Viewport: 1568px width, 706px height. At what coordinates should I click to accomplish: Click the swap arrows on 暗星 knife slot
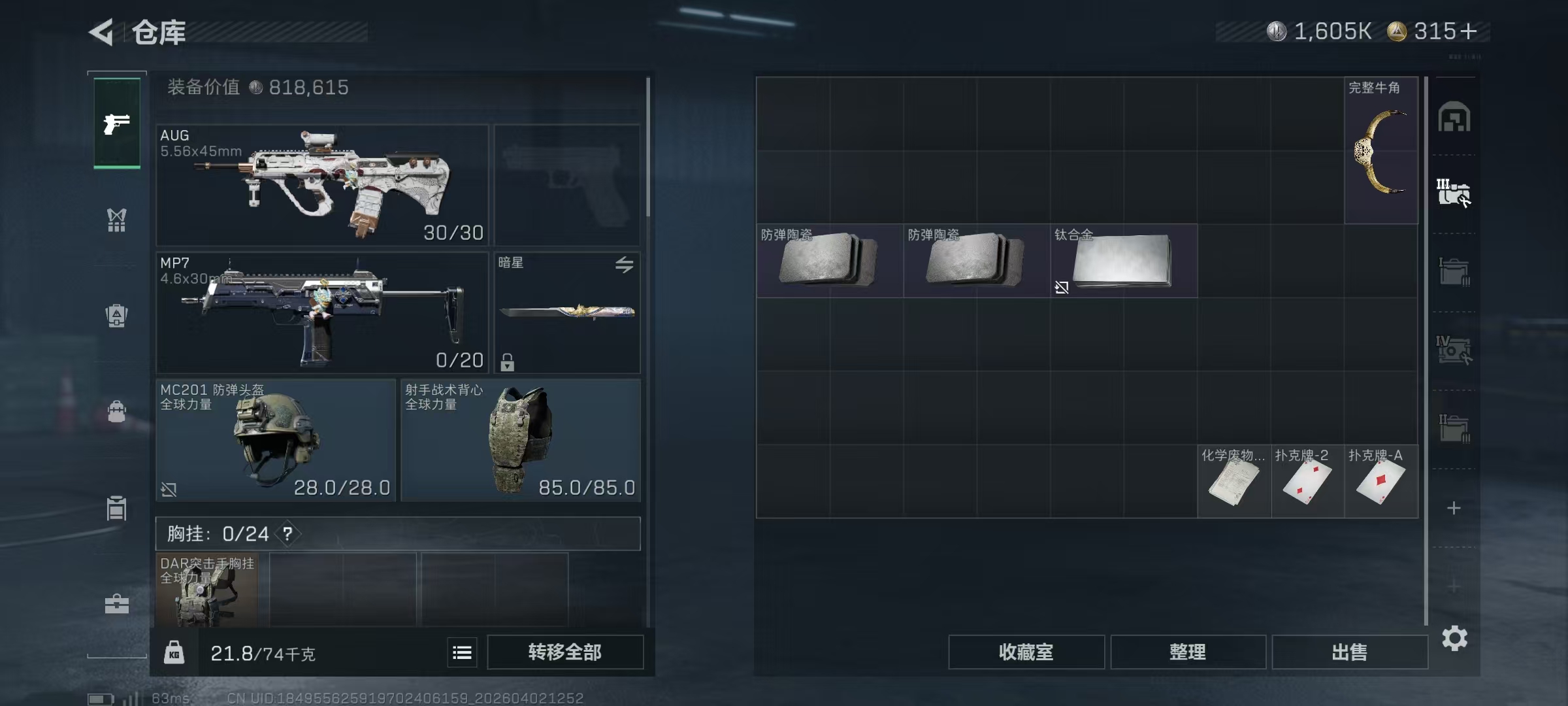[624, 265]
